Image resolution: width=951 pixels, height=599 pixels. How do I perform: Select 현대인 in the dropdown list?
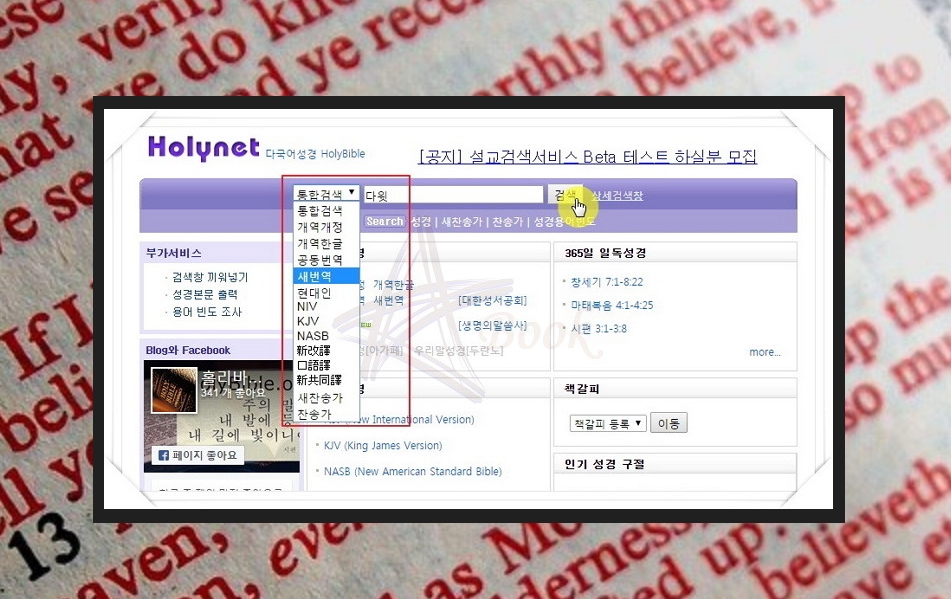(x=326, y=292)
